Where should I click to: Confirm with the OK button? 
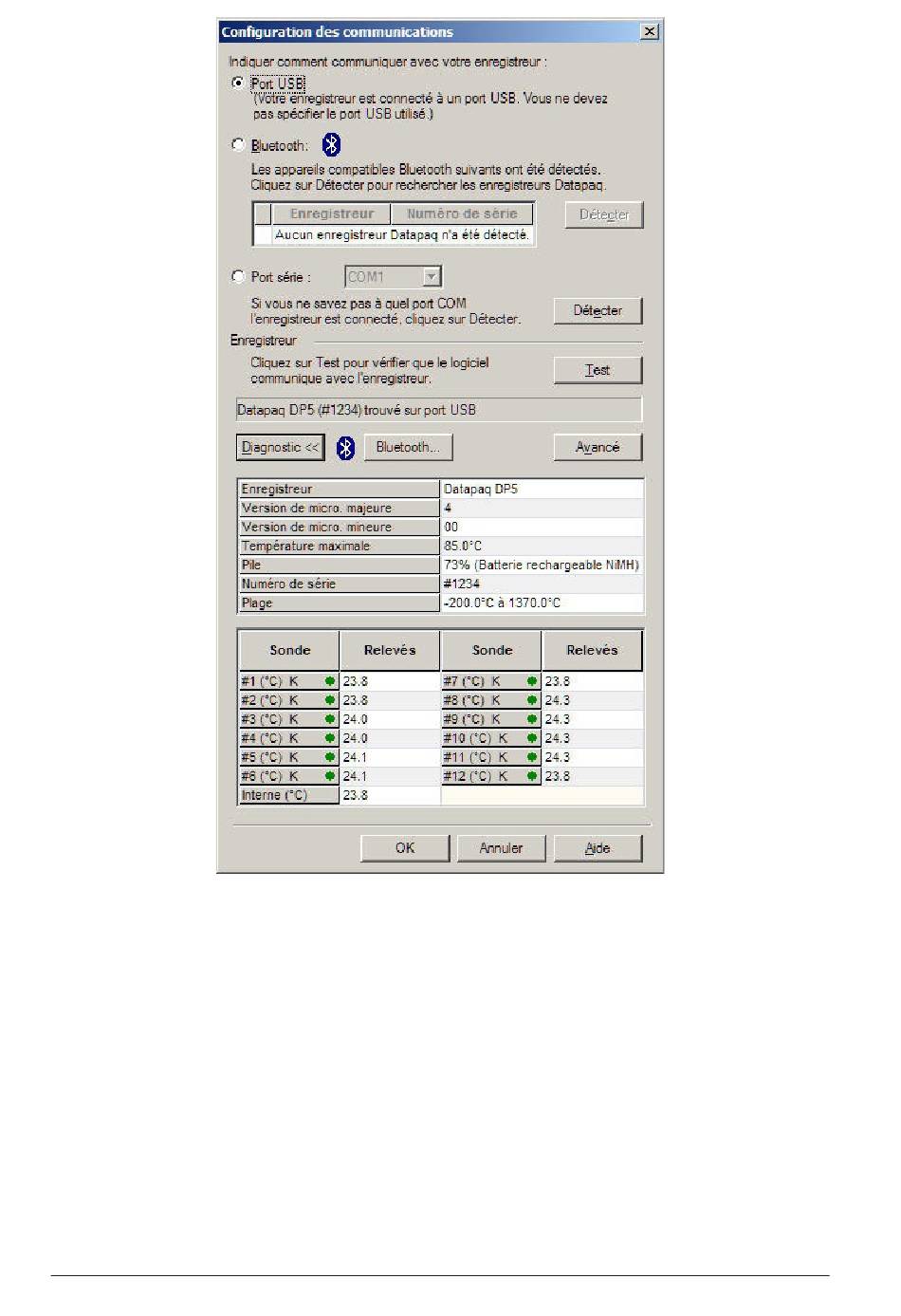click(x=405, y=848)
